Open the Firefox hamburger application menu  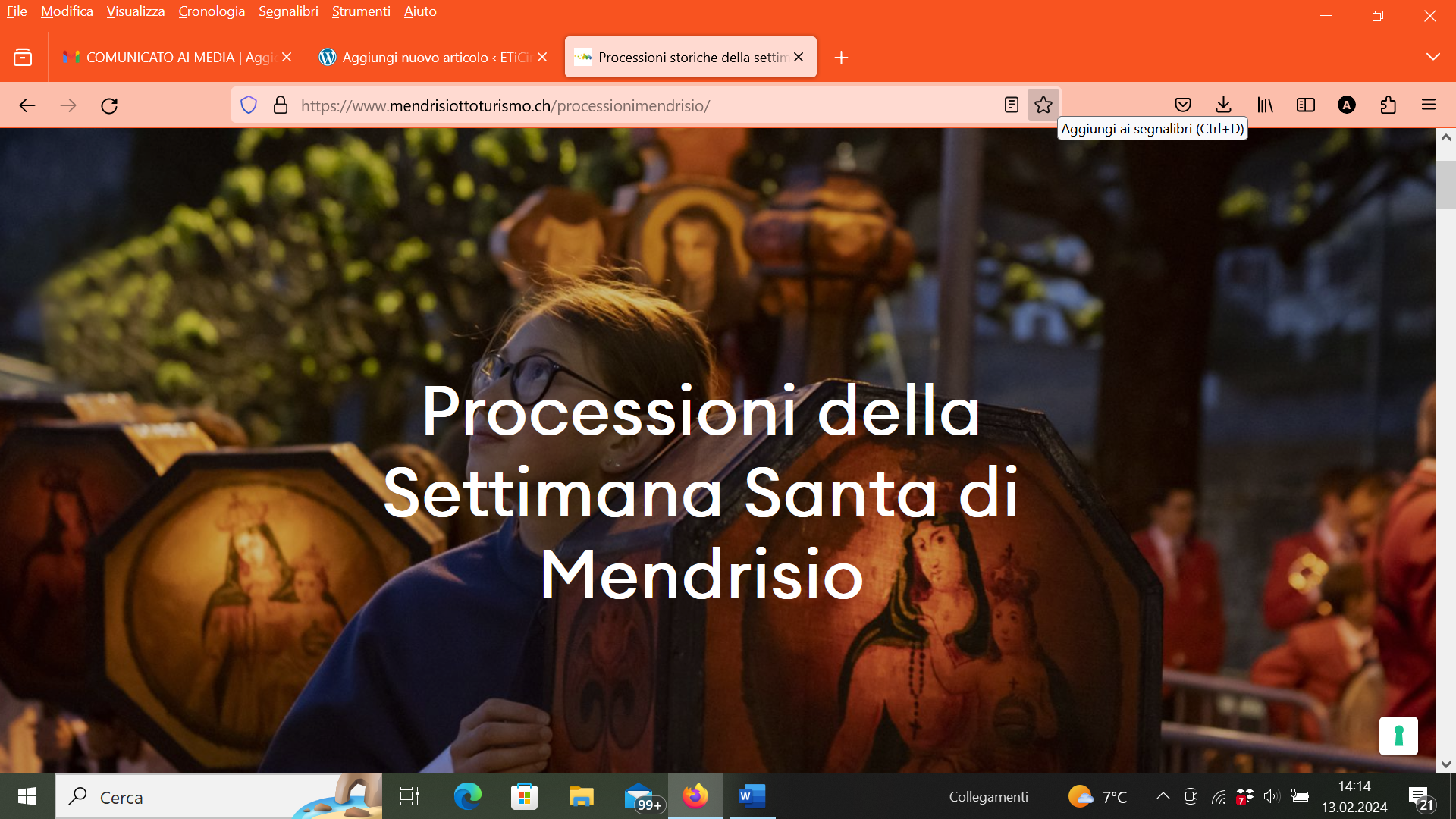click(x=1429, y=105)
